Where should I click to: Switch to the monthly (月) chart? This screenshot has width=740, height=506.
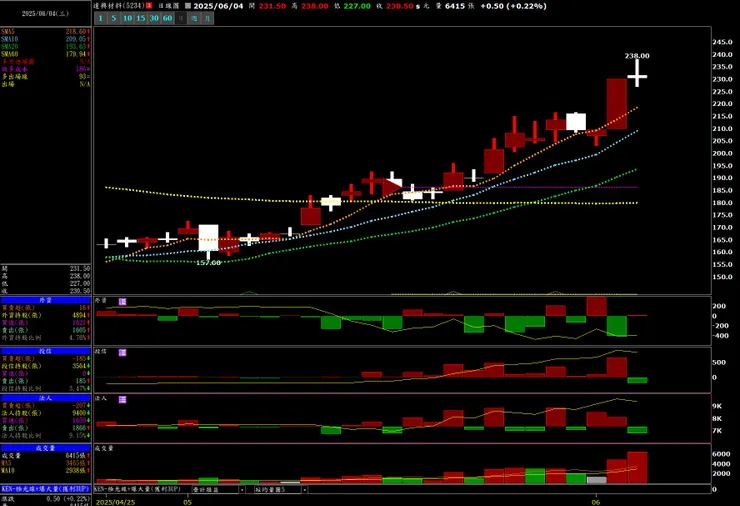[208, 18]
